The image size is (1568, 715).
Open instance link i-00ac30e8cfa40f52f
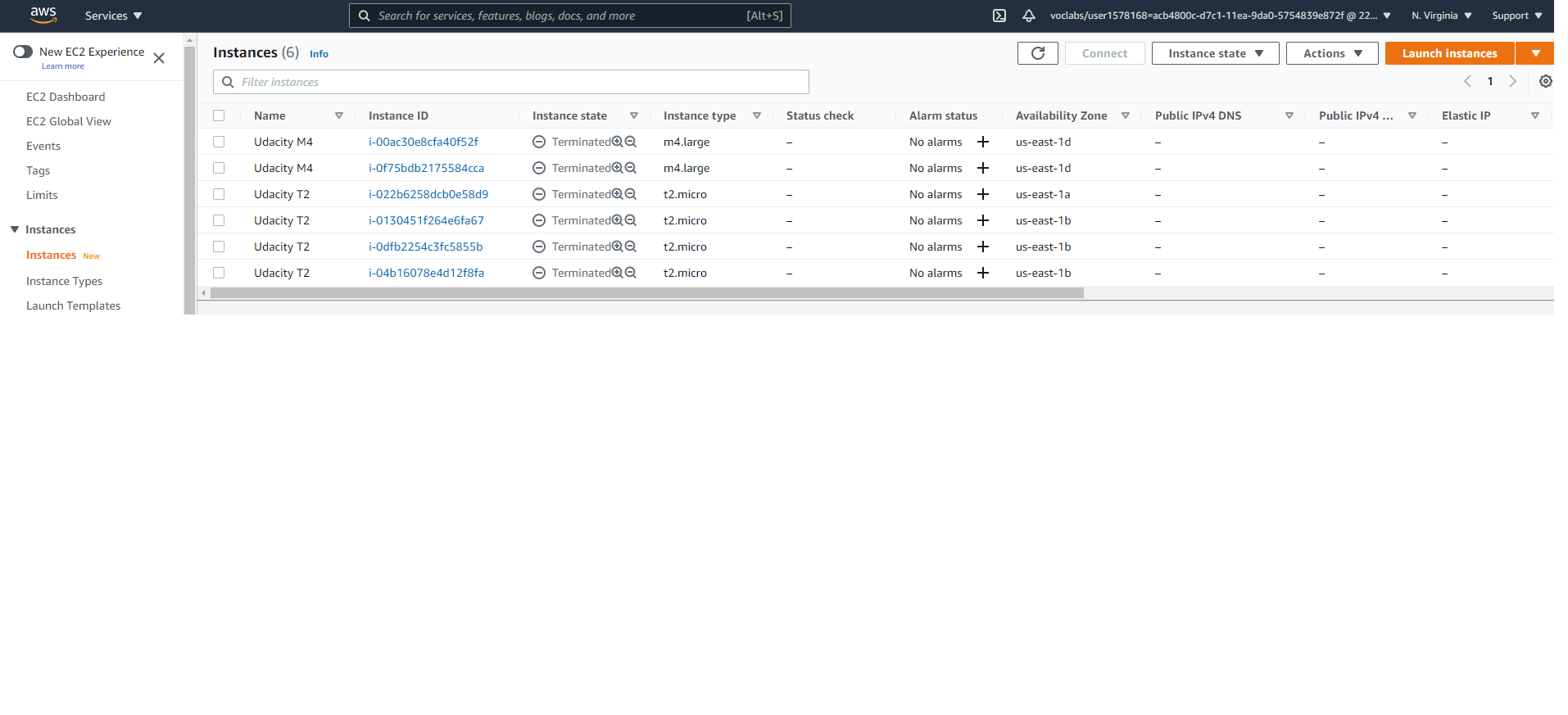pos(424,142)
